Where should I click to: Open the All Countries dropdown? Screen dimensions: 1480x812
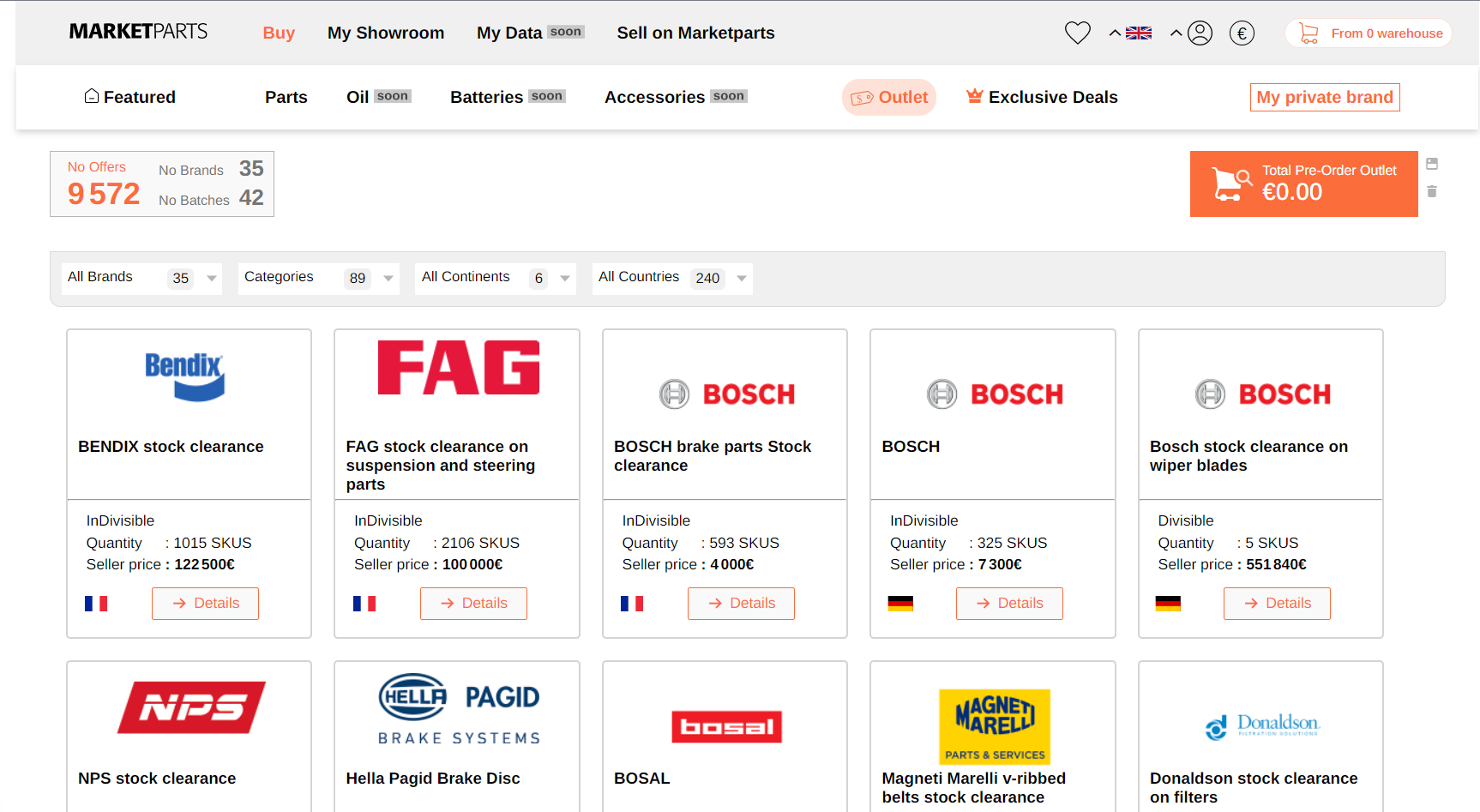click(672, 278)
